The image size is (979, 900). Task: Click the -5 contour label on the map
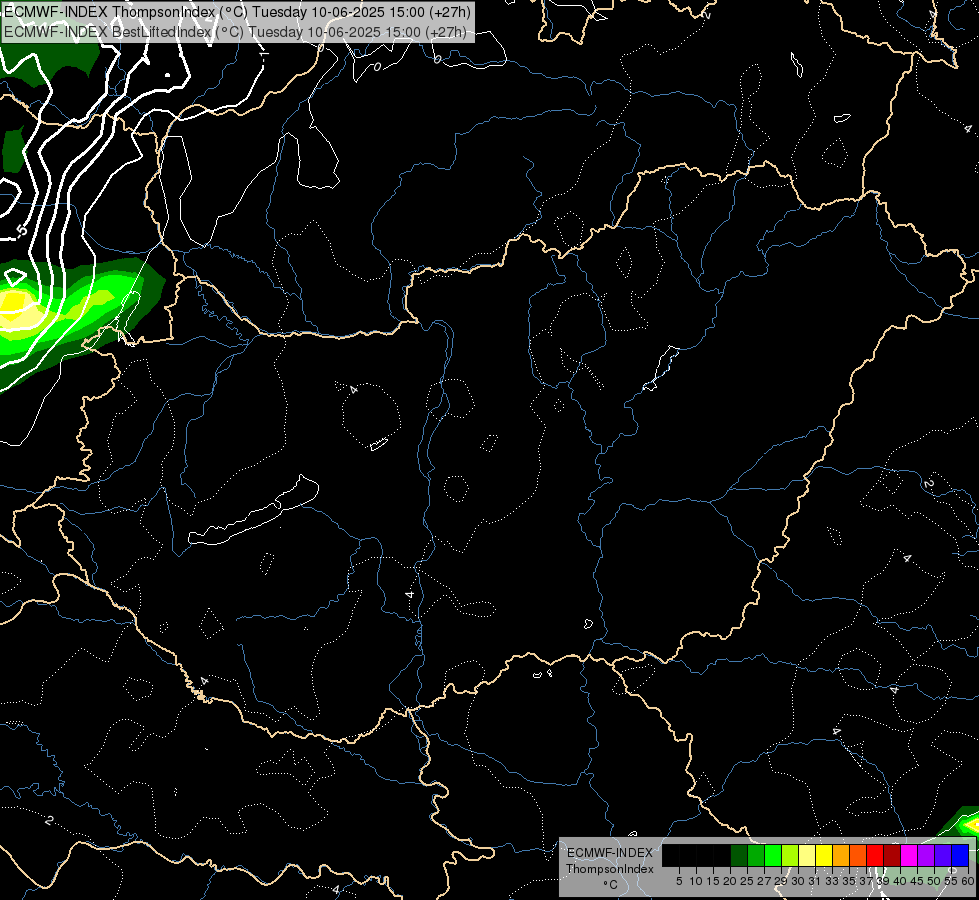pyautogui.click(x=21, y=231)
